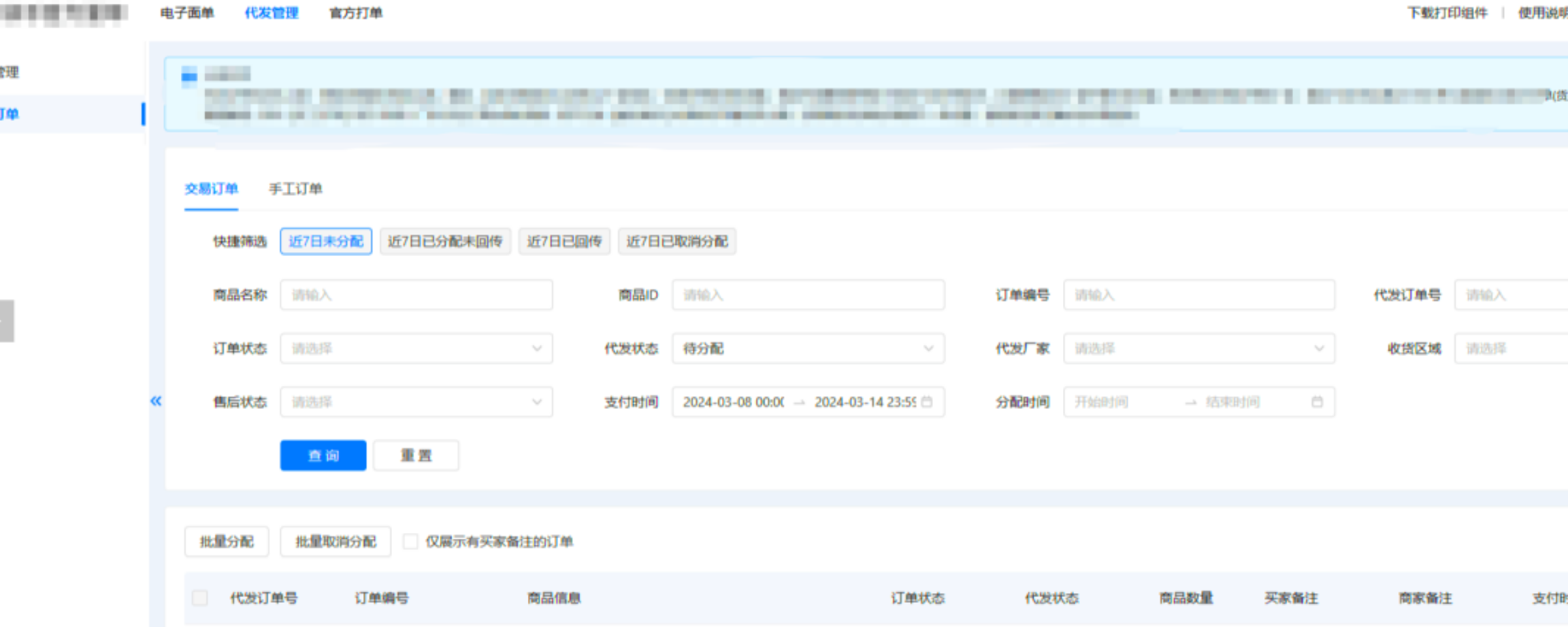Click the 批量分配 button

pos(226,541)
